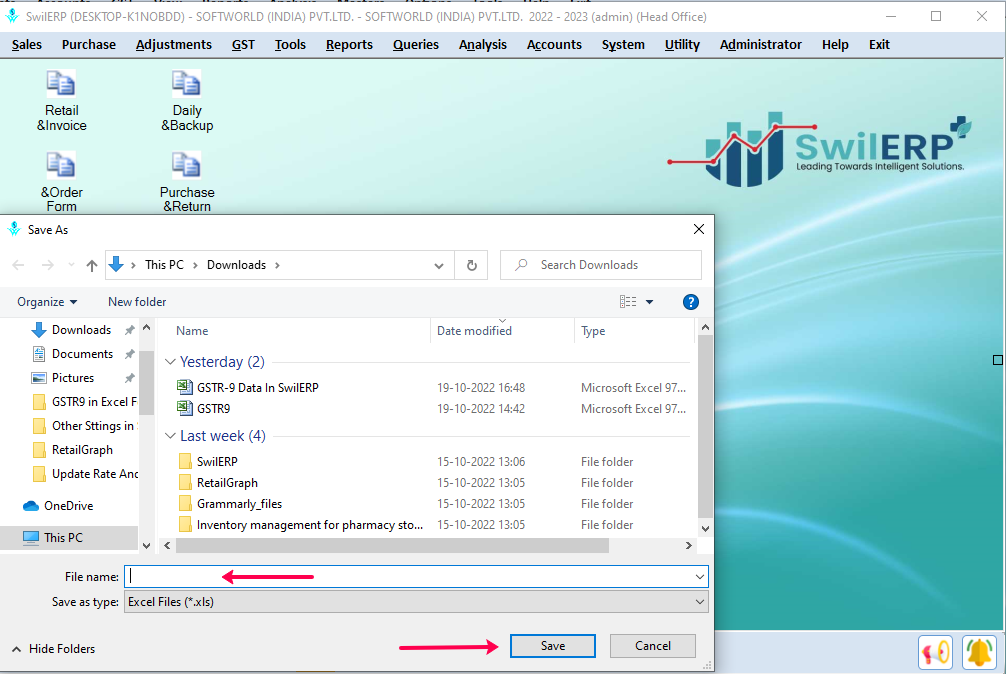
Task: Open the Save as type dropdown
Action: [x=416, y=602]
